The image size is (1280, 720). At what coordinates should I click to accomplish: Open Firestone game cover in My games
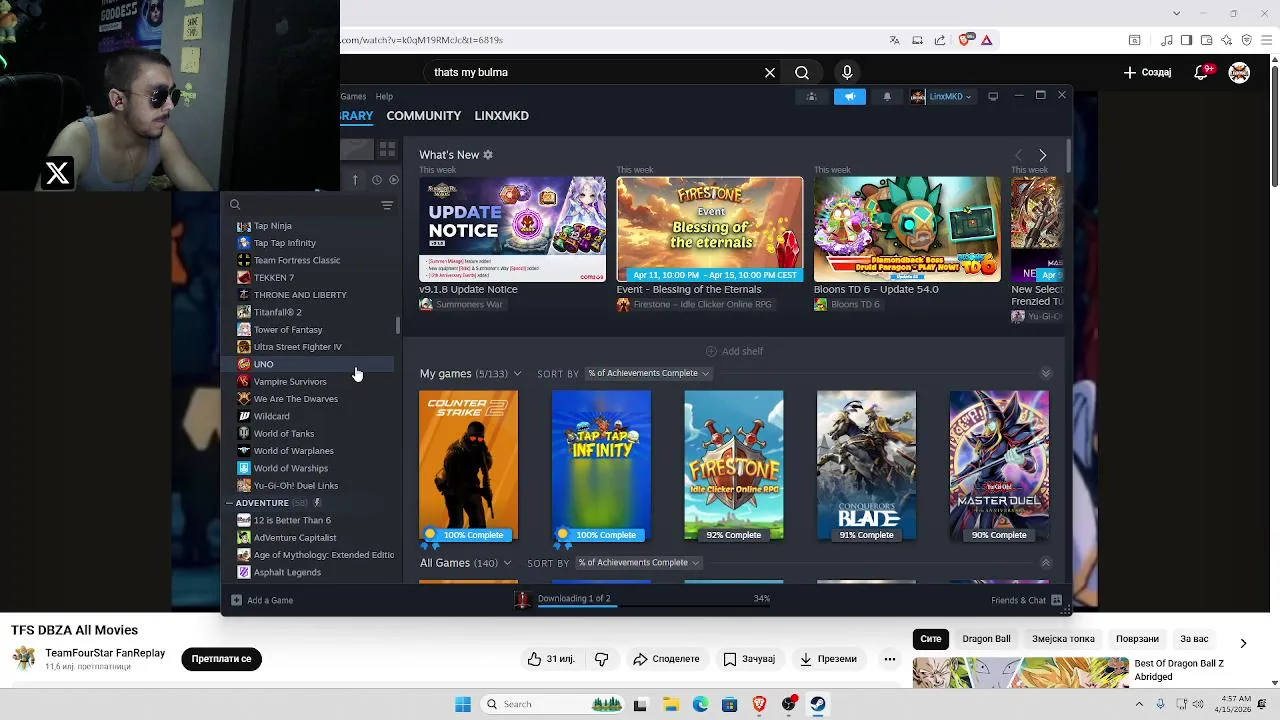734,466
